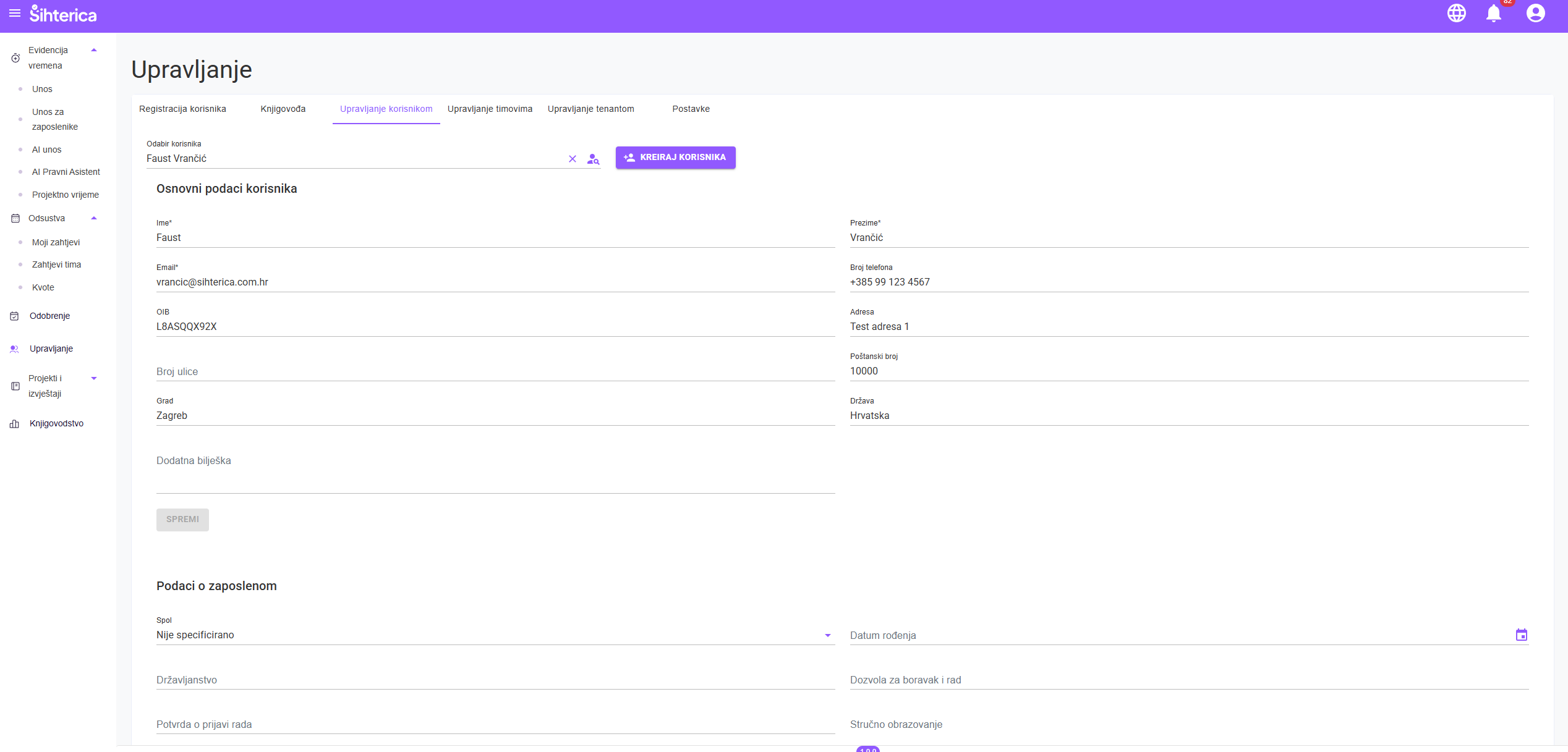The height and width of the screenshot is (752, 1568).
Task: Open the user account avatar icon
Action: point(1535,13)
